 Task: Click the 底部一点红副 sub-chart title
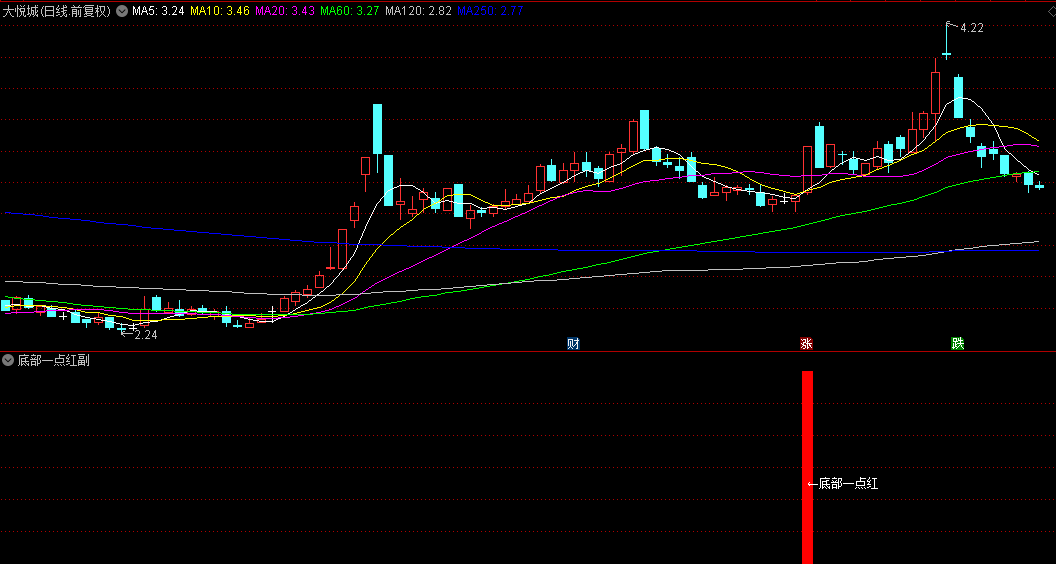click(x=53, y=360)
